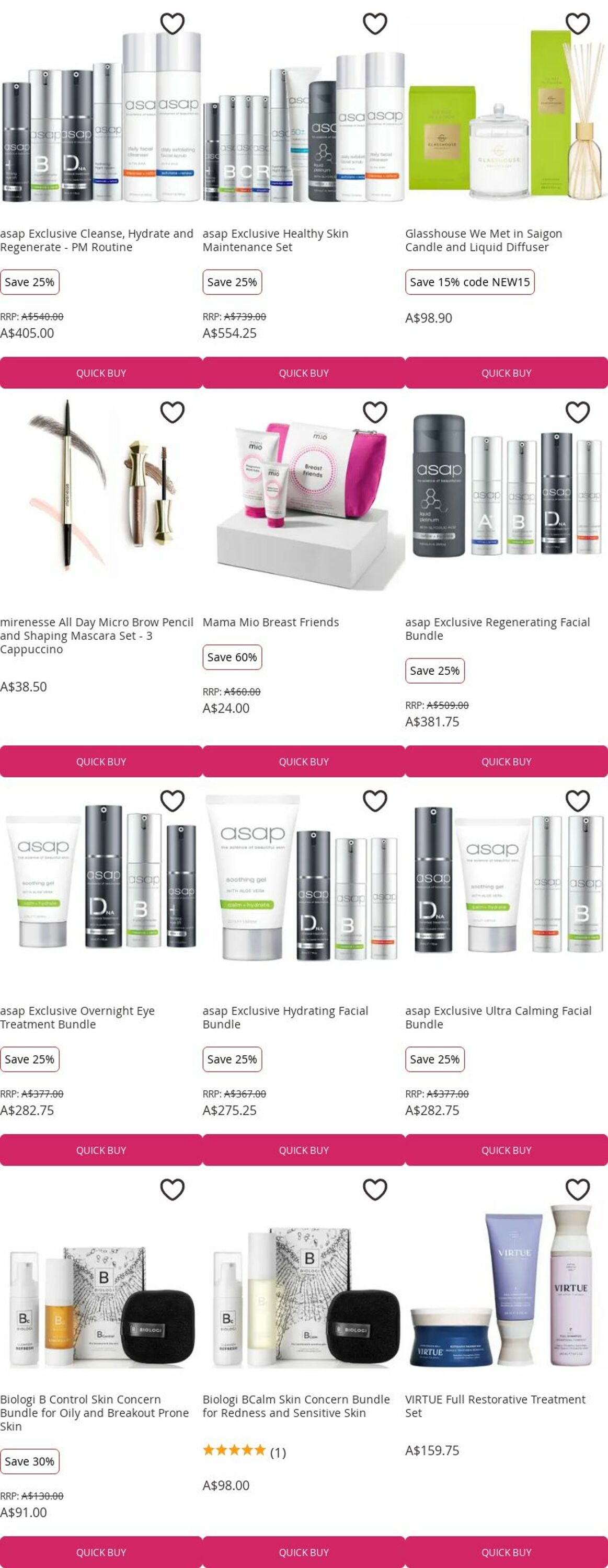The height and width of the screenshot is (1568, 608).
Task: Toggle favorite heart on Biologi BCalm Bundle
Action: (x=375, y=1189)
